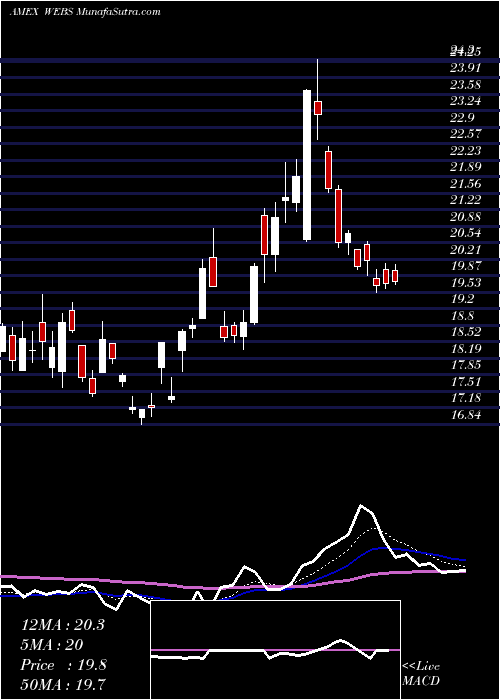The height and width of the screenshot is (700, 500).
Task: Click the 22.57 price axis label
Action: [465, 134]
